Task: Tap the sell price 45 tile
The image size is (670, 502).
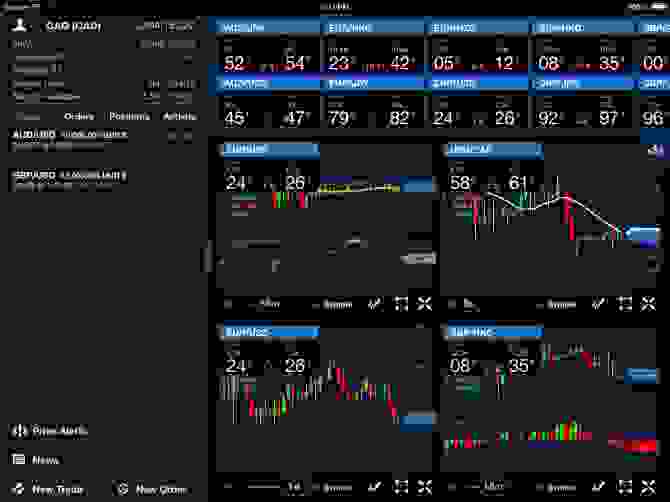Action: point(239,112)
